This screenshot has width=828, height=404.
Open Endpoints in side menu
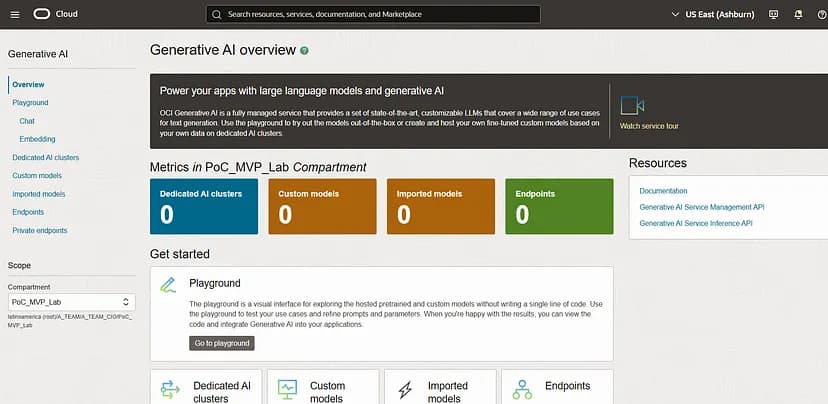pyautogui.click(x=28, y=212)
